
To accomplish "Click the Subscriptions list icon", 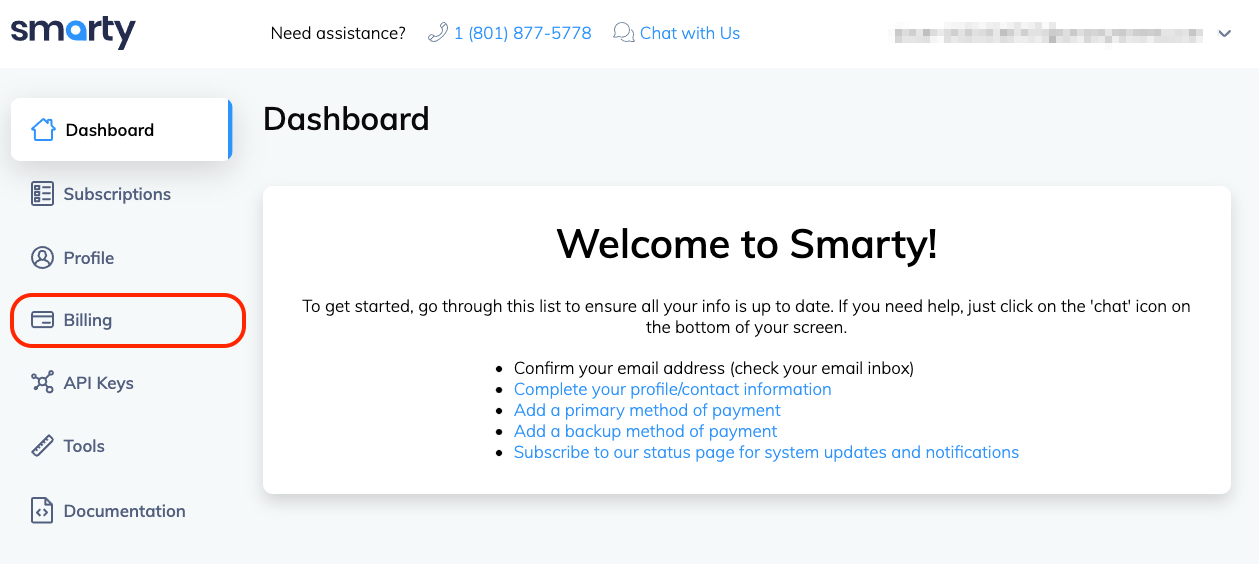I will pyautogui.click(x=42, y=194).
